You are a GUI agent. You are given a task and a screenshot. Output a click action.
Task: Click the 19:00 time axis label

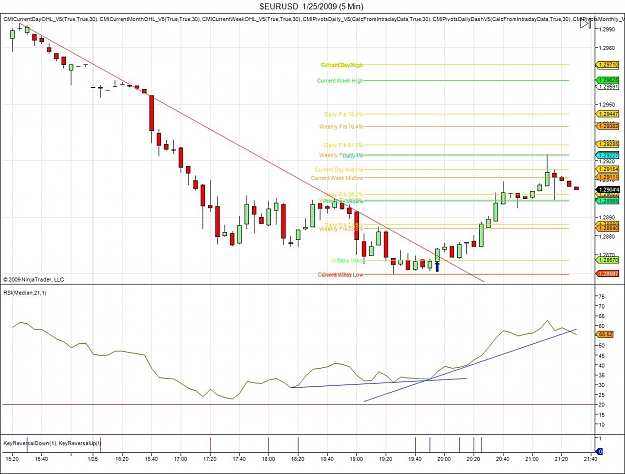pos(356,459)
